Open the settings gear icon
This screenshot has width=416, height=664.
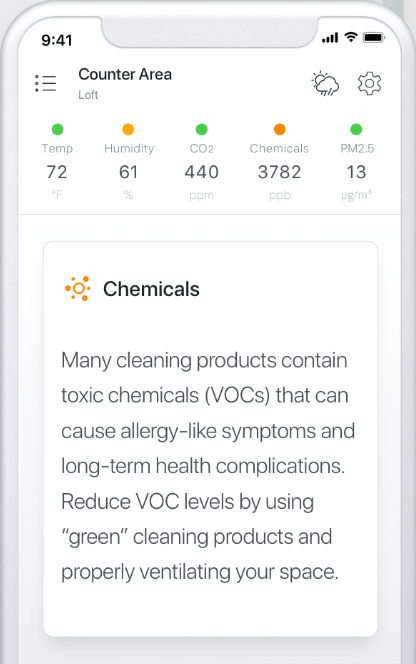[x=369, y=83]
